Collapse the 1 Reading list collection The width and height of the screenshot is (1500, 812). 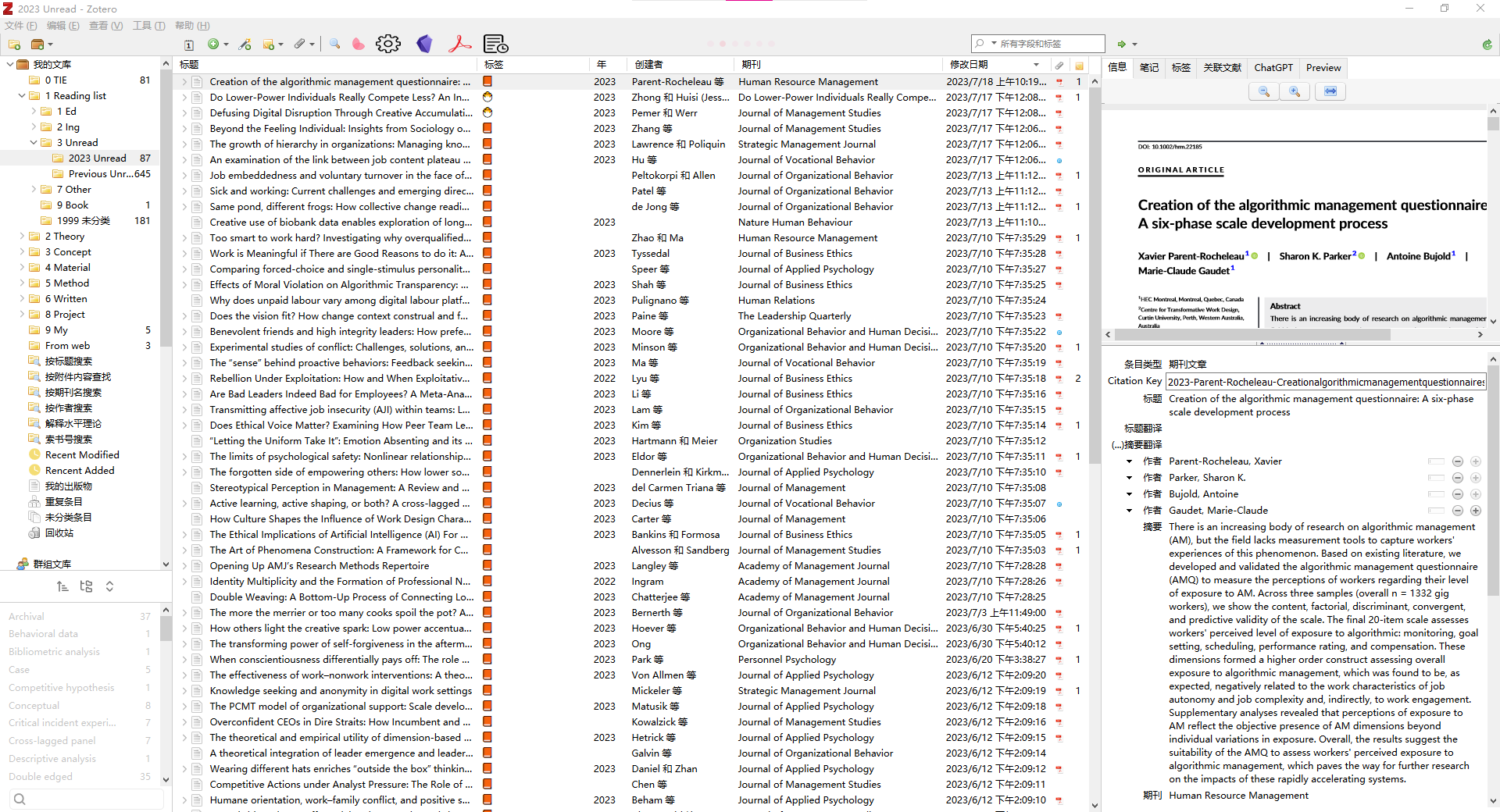pos(21,95)
